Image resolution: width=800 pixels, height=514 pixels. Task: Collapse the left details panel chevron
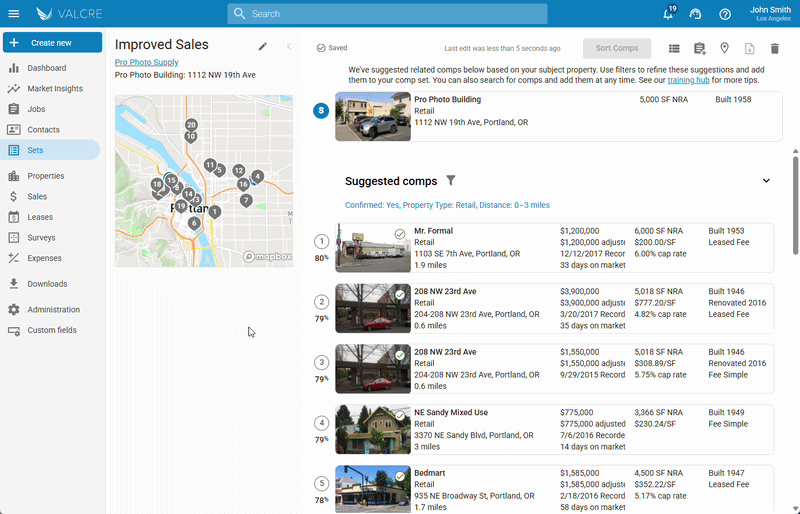point(289,46)
